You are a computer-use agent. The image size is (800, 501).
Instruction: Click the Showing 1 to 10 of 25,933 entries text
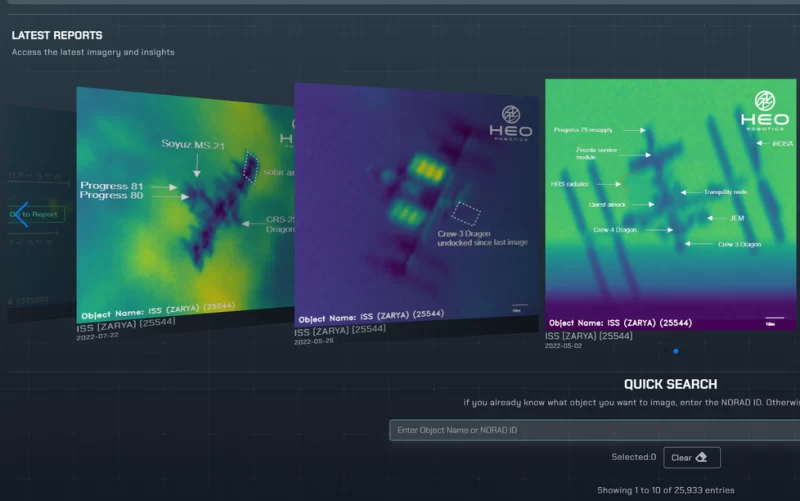tap(666, 490)
